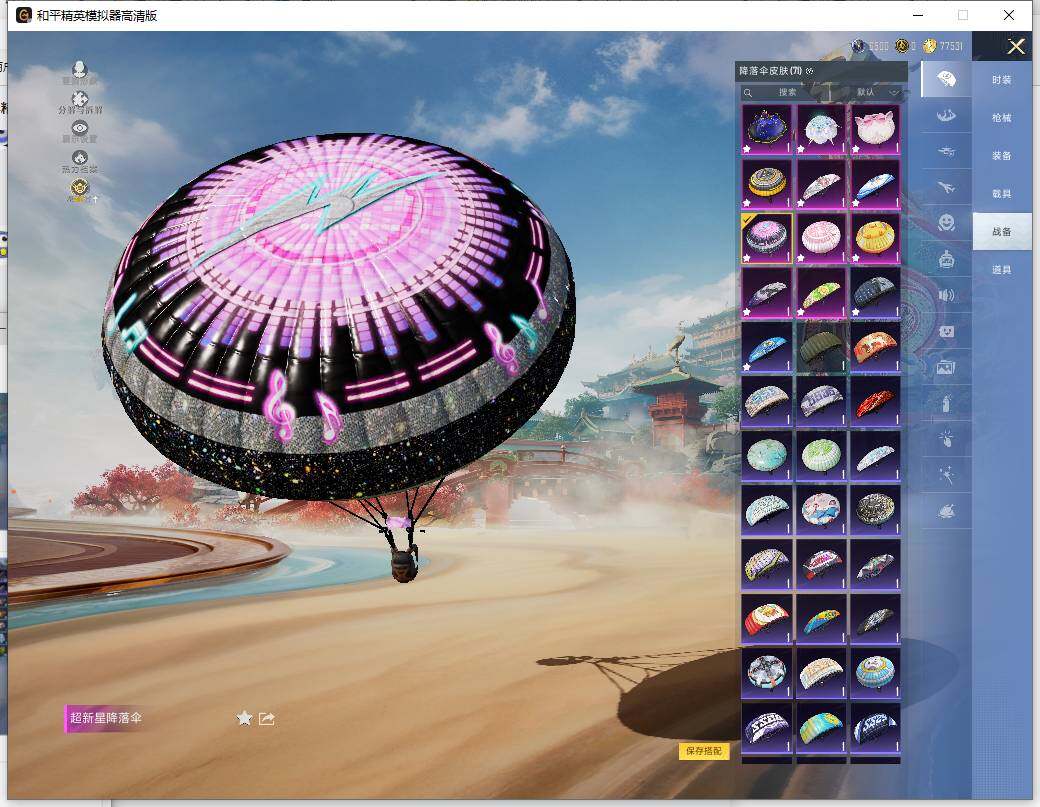1040x807 pixels.
Task: Click the 保存搭配 button
Action: pos(704,751)
